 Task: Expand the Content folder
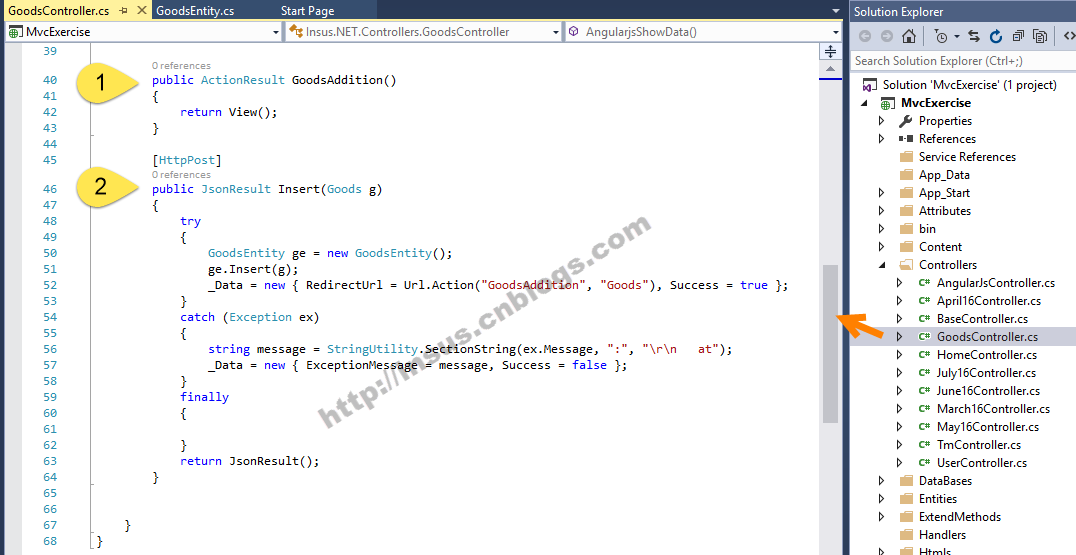pyautogui.click(x=882, y=247)
